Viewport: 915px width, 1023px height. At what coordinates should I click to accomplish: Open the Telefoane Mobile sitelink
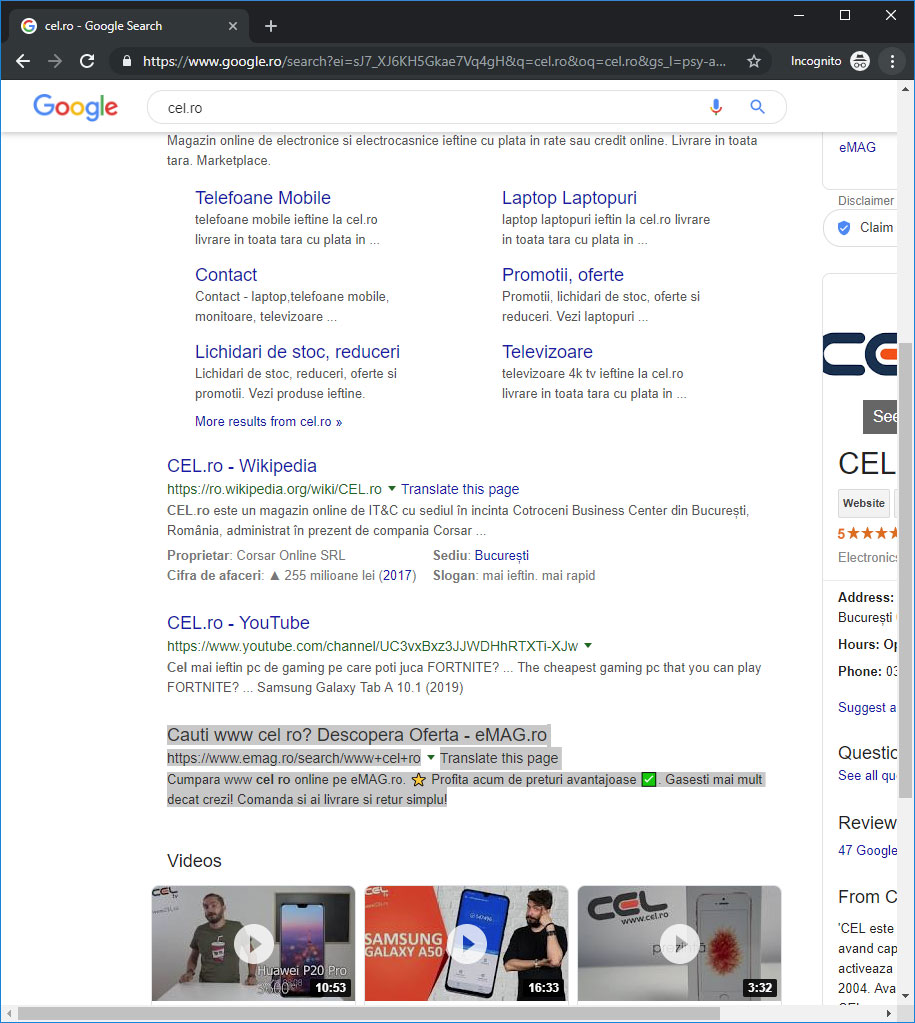(262, 198)
